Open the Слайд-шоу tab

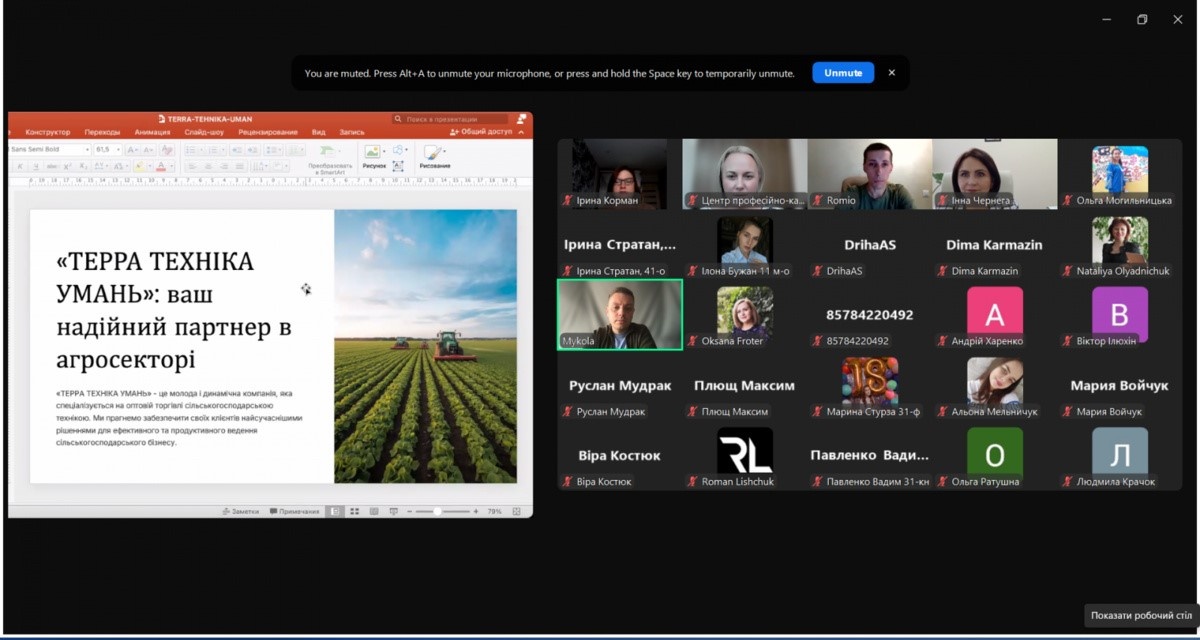tap(204, 132)
